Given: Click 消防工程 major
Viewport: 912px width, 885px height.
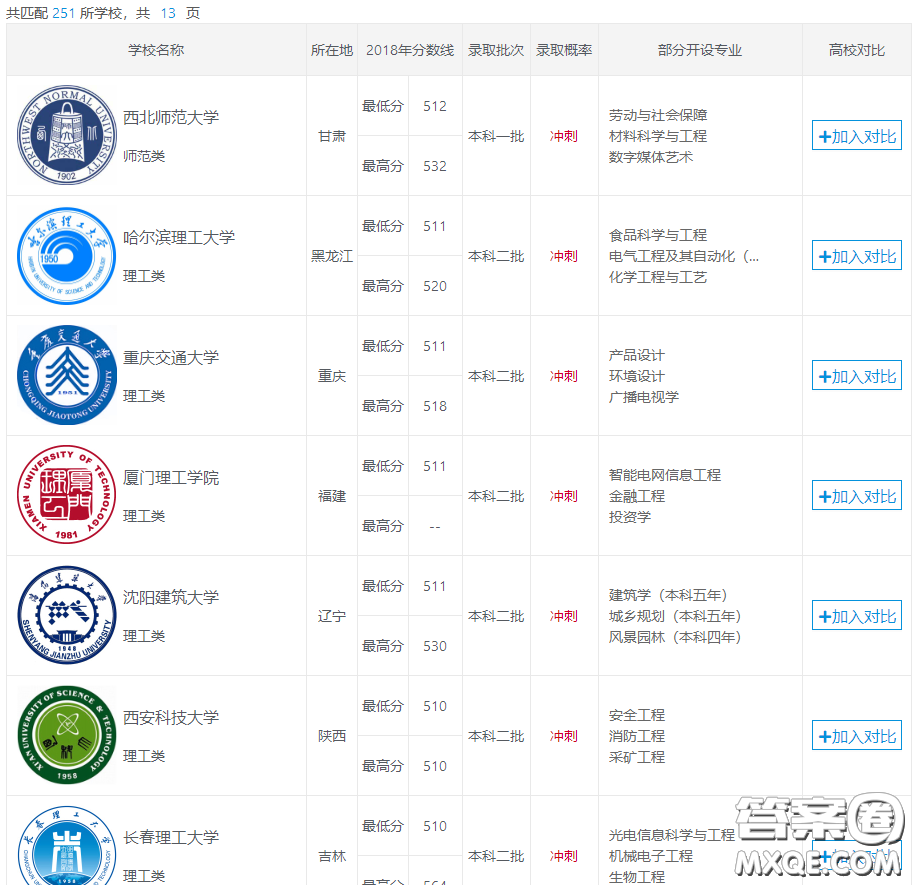Looking at the screenshot, I should click(x=636, y=736).
